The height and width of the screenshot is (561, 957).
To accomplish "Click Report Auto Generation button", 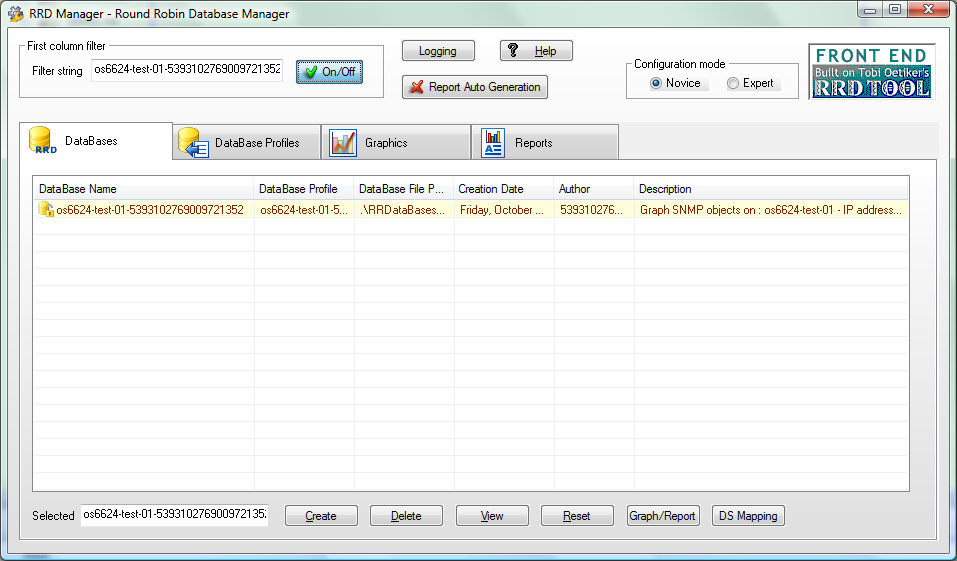I will [475, 87].
